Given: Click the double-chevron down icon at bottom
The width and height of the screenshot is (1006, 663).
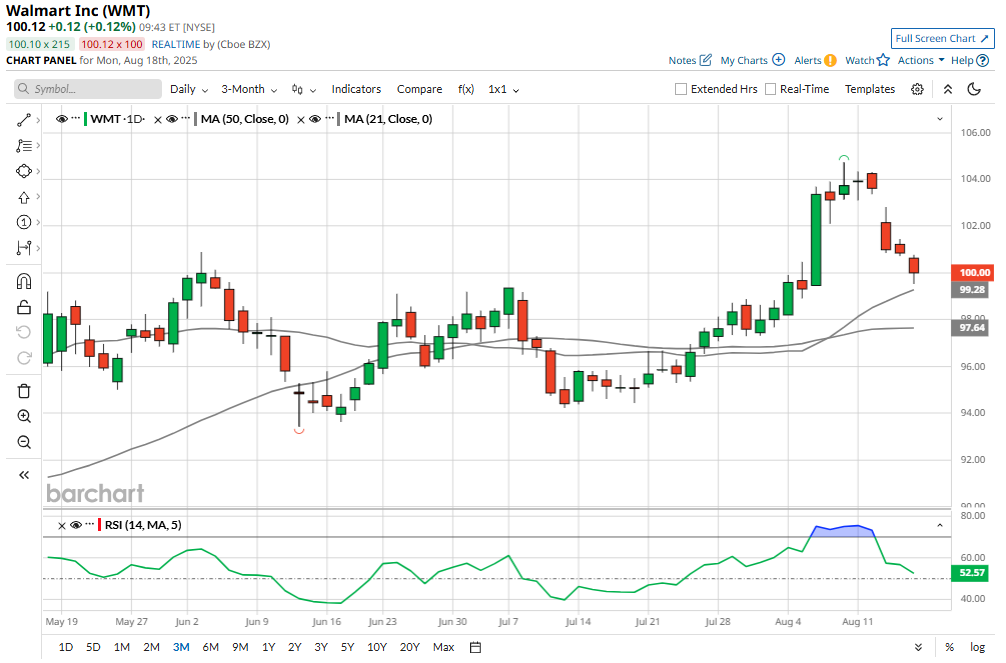Looking at the screenshot, I should (x=918, y=647).
